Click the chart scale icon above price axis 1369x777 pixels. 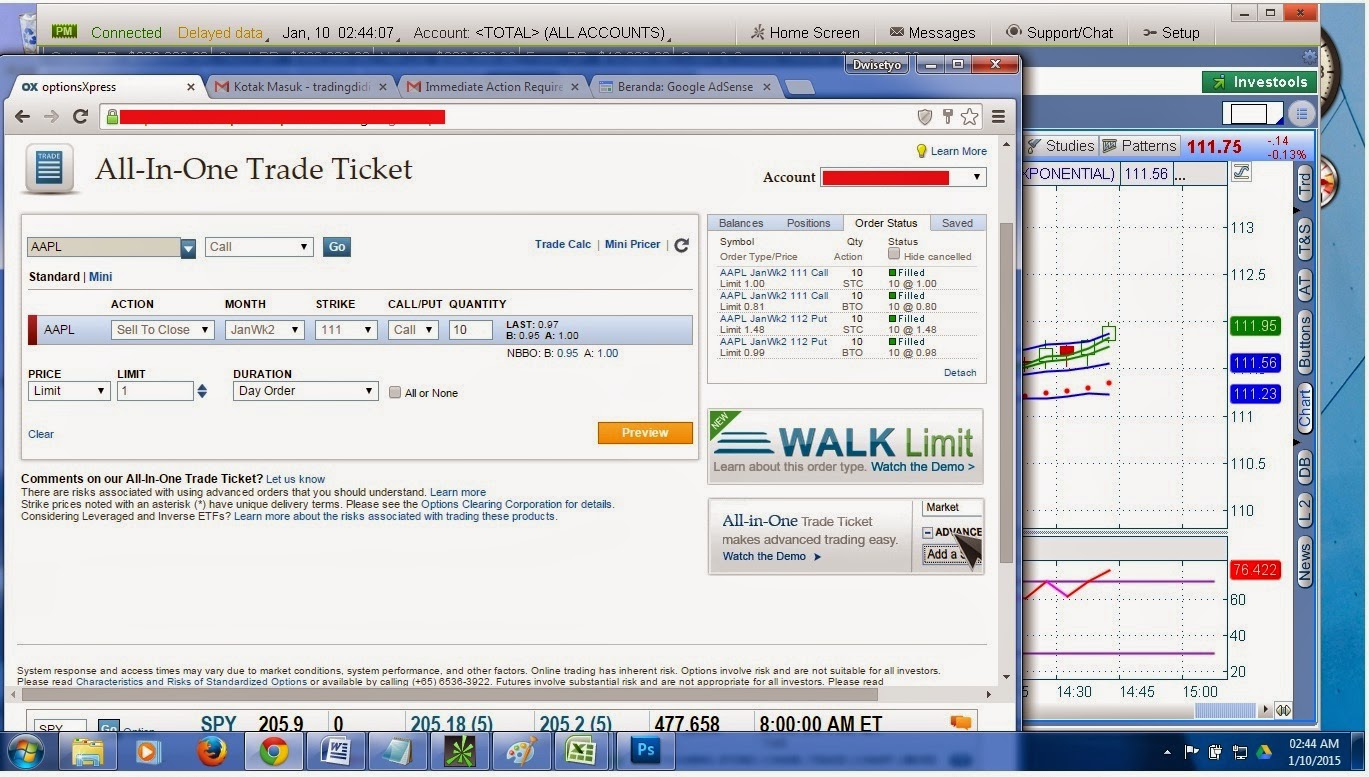point(1241,172)
